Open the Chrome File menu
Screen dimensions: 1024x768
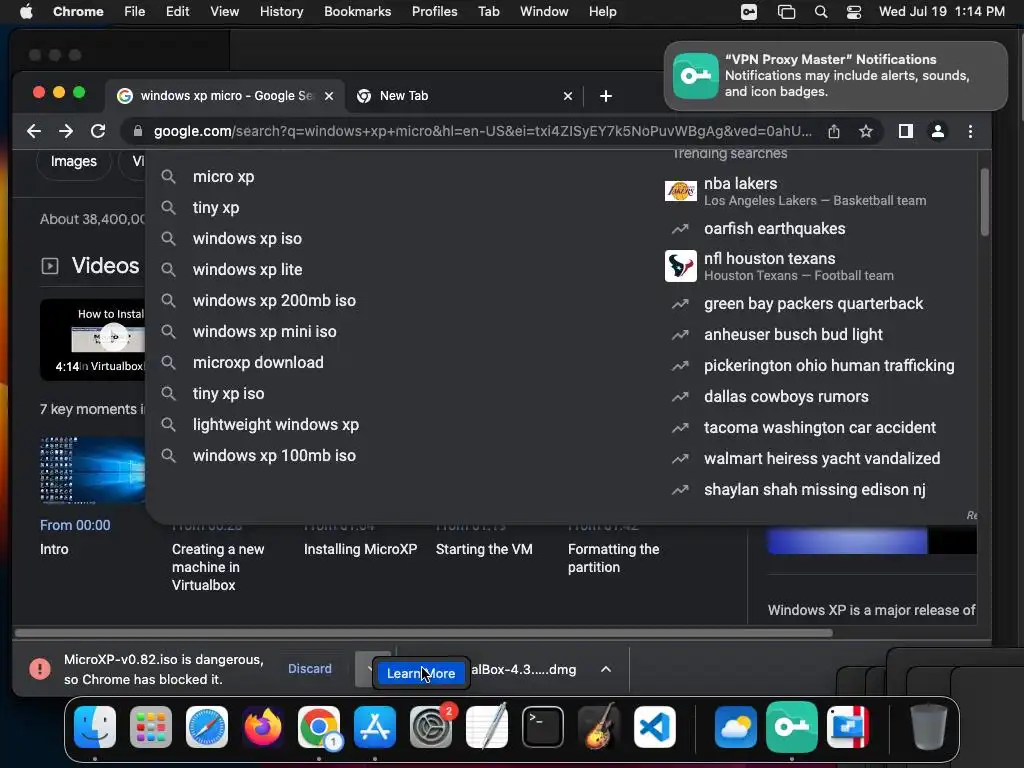coord(135,12)
